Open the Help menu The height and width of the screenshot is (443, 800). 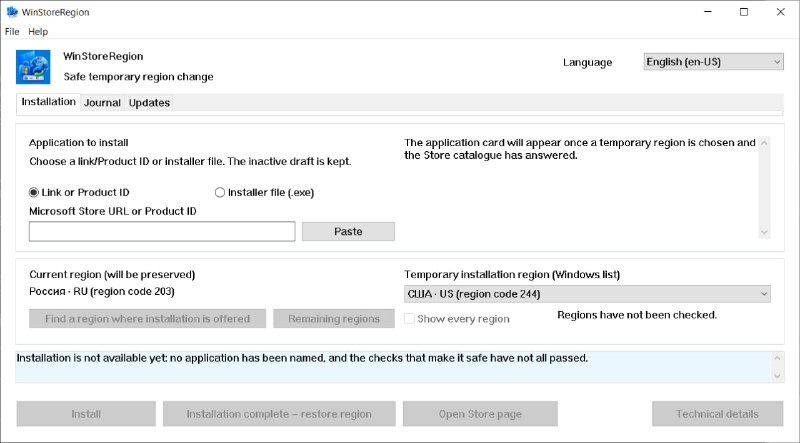38,31
